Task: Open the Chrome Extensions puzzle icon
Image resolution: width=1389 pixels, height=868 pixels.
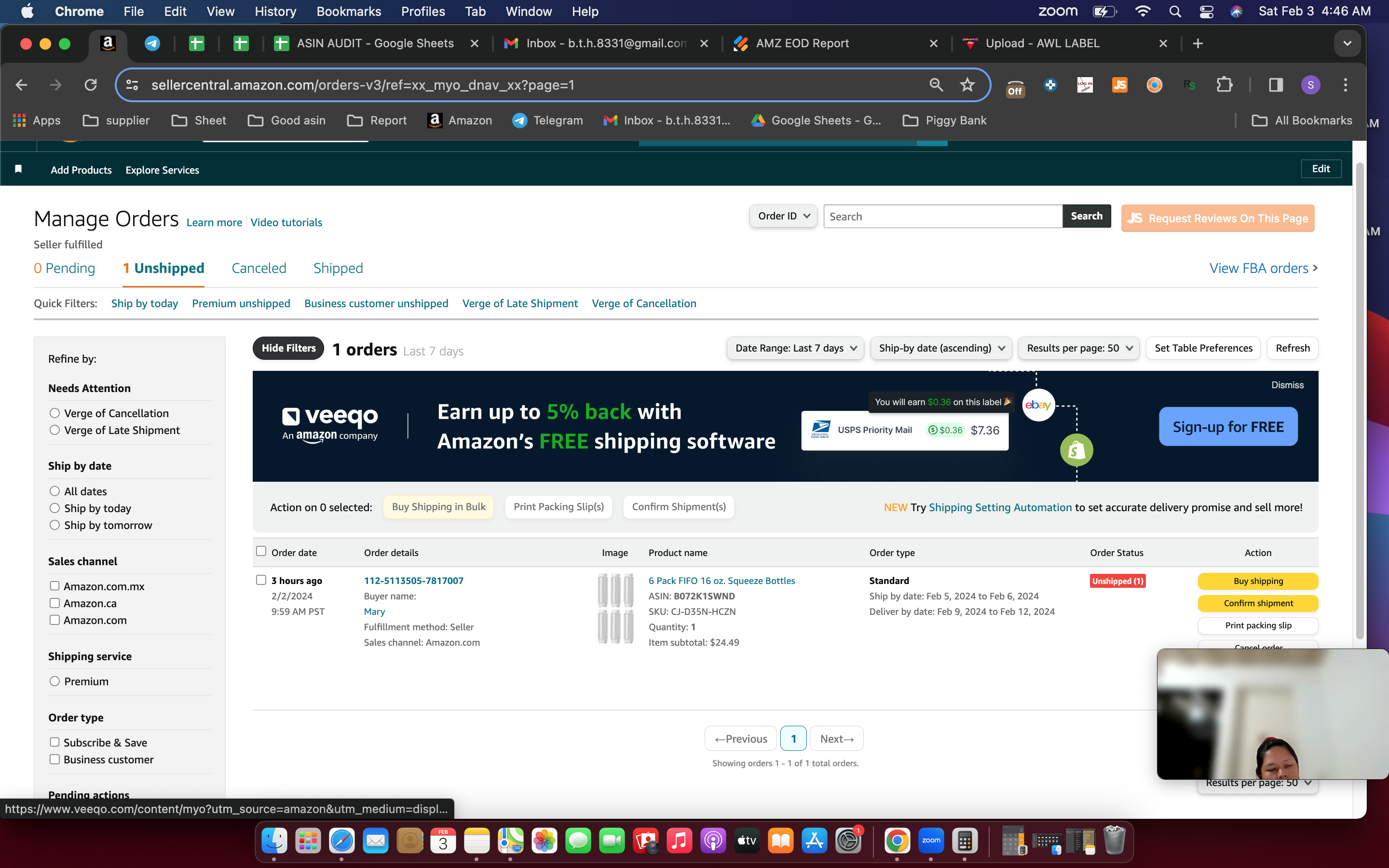Action: (x=1224, y=85)
